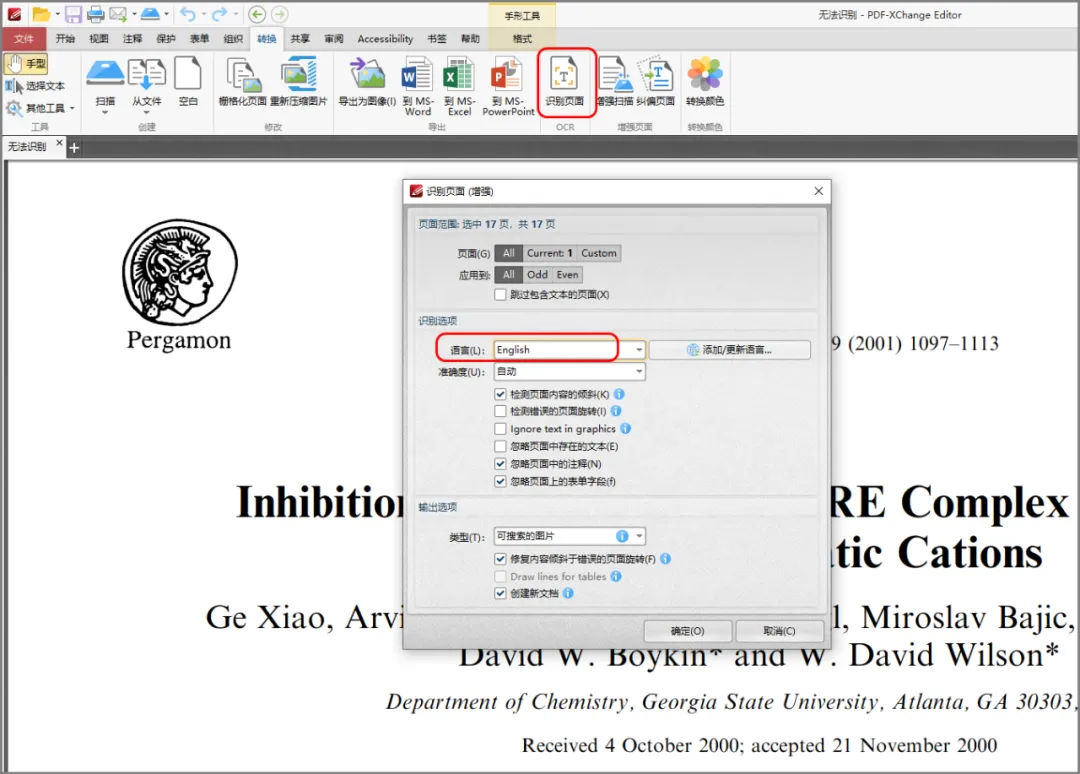1080x774 pixels.
Task: Create a PDF from a file (从文件)
Action: tap(147, 83)
